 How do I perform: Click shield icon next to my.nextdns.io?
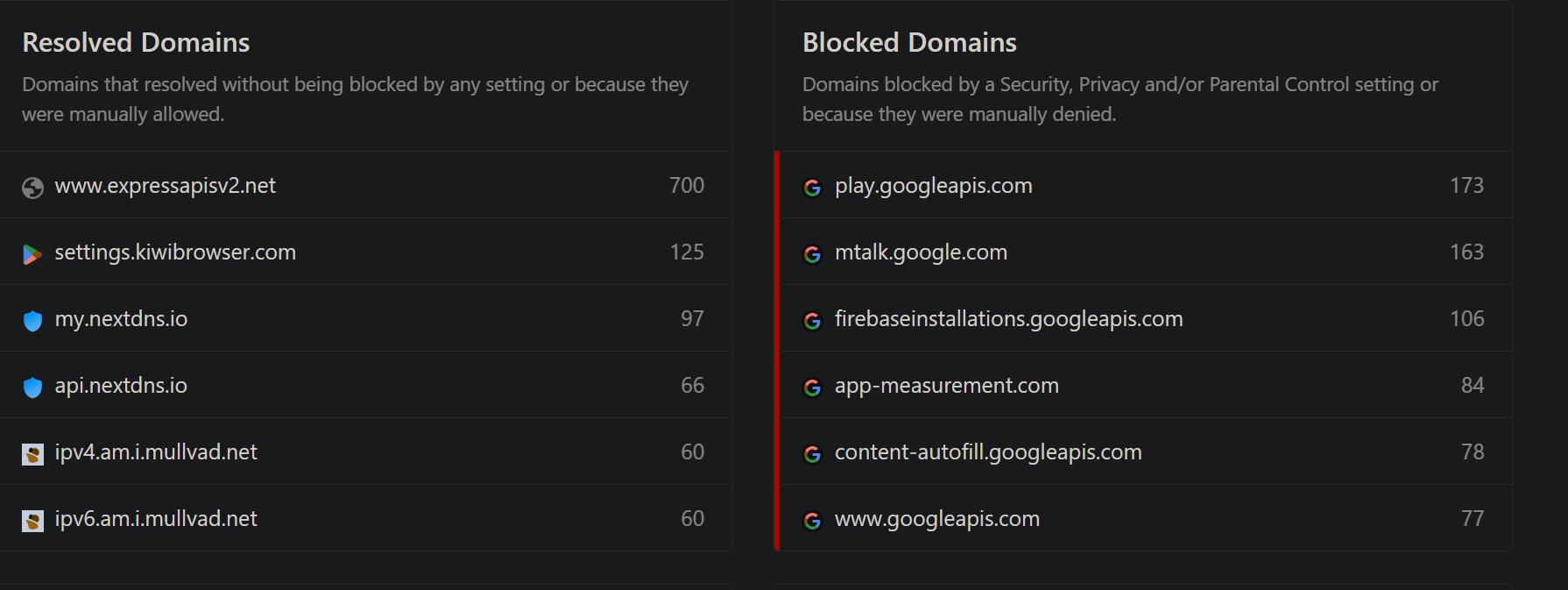coord(32,321)
